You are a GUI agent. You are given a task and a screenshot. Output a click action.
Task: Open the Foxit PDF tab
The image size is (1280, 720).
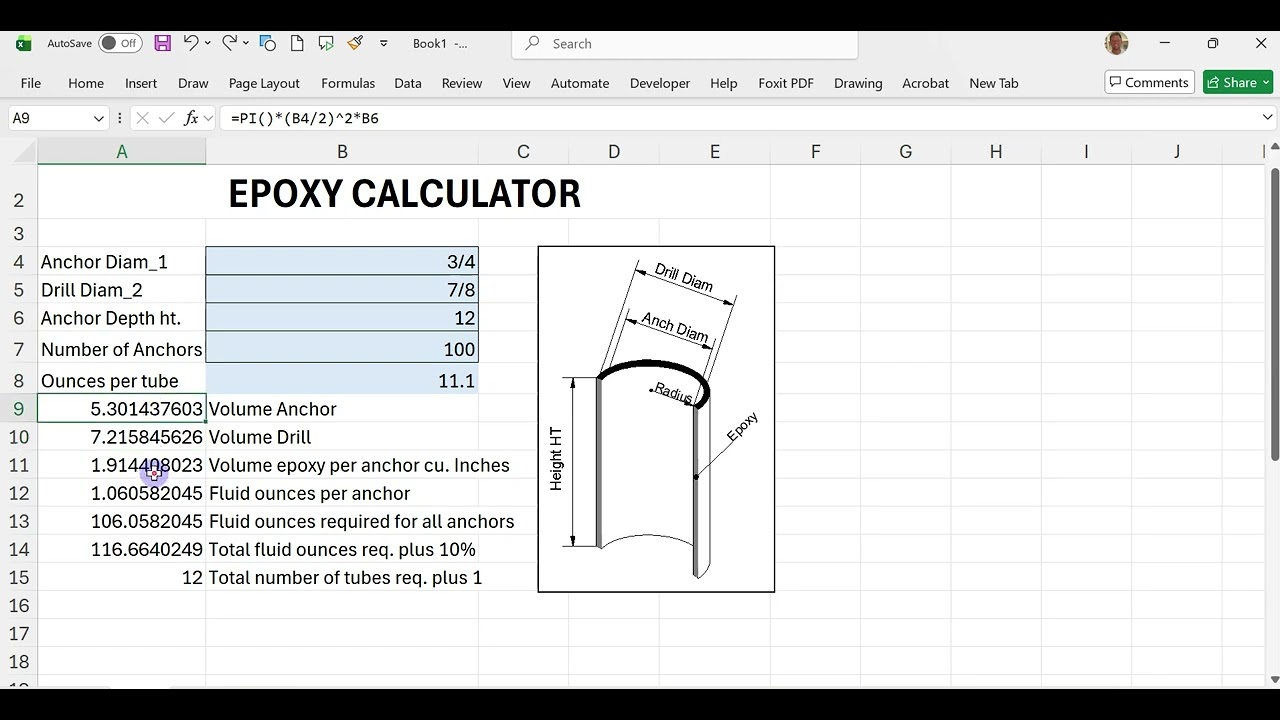click(x=786, y=83)
